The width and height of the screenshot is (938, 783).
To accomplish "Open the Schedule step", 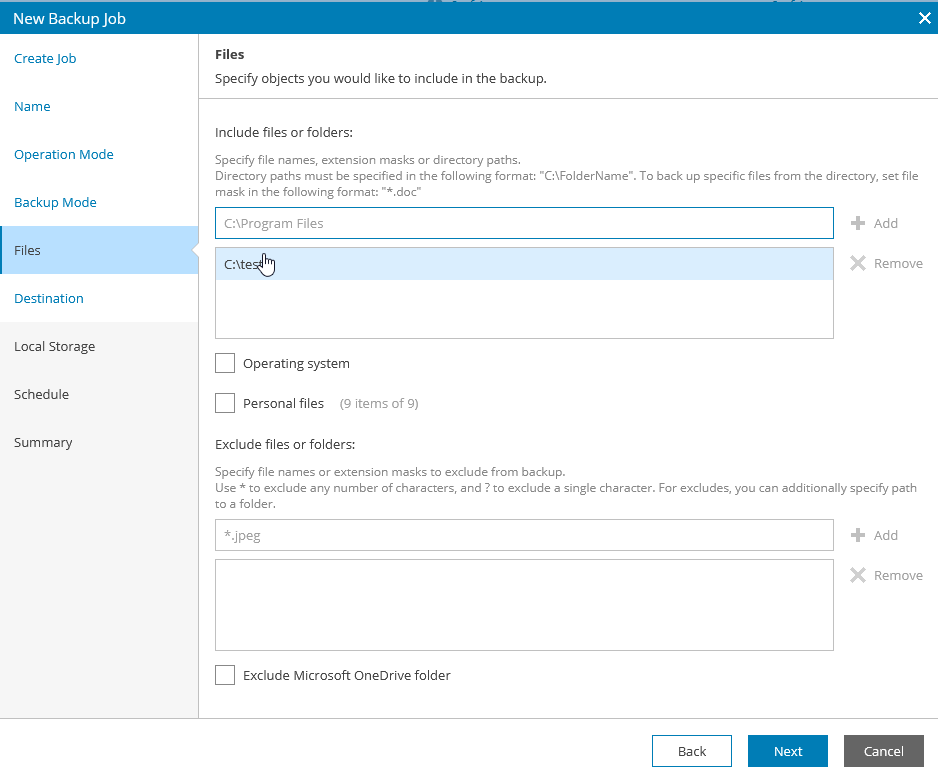I will 41,394.
